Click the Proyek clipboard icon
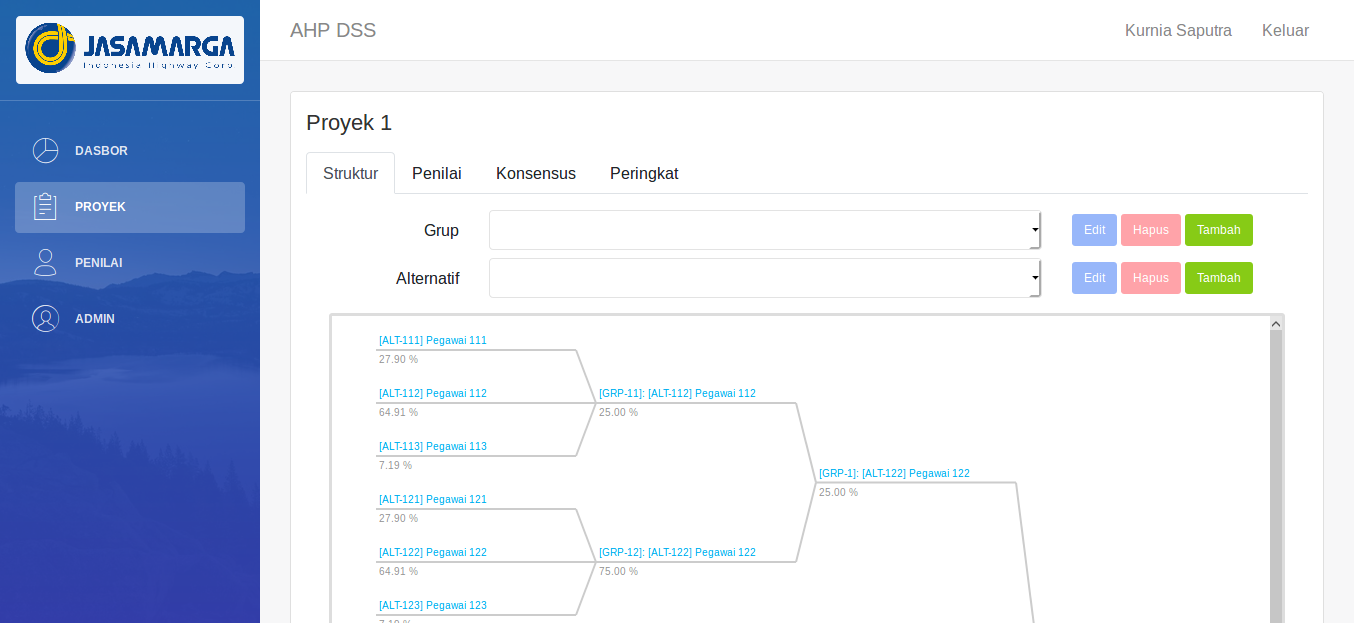1354x623 pixels. click(x=45, y=207)
